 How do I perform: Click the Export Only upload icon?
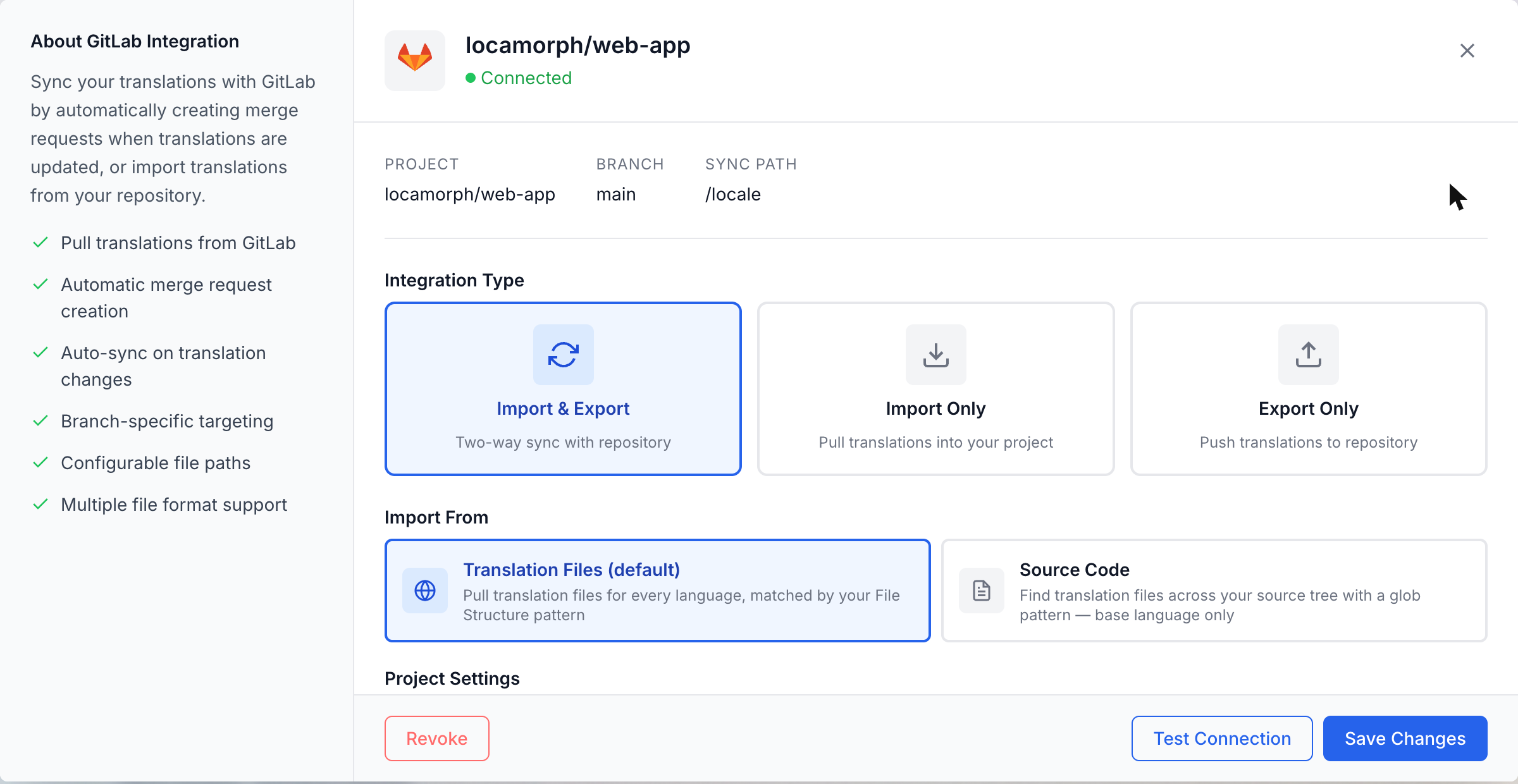click(1308, 354)
